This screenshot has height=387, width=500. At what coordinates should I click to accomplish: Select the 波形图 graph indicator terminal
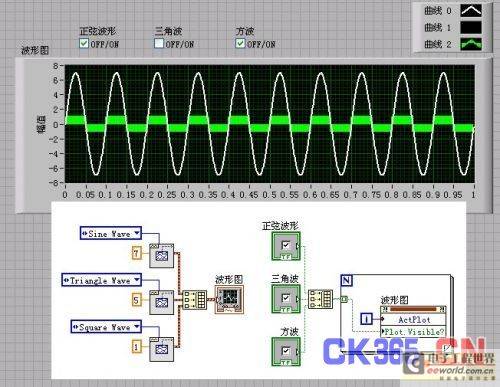pos(230,299)
